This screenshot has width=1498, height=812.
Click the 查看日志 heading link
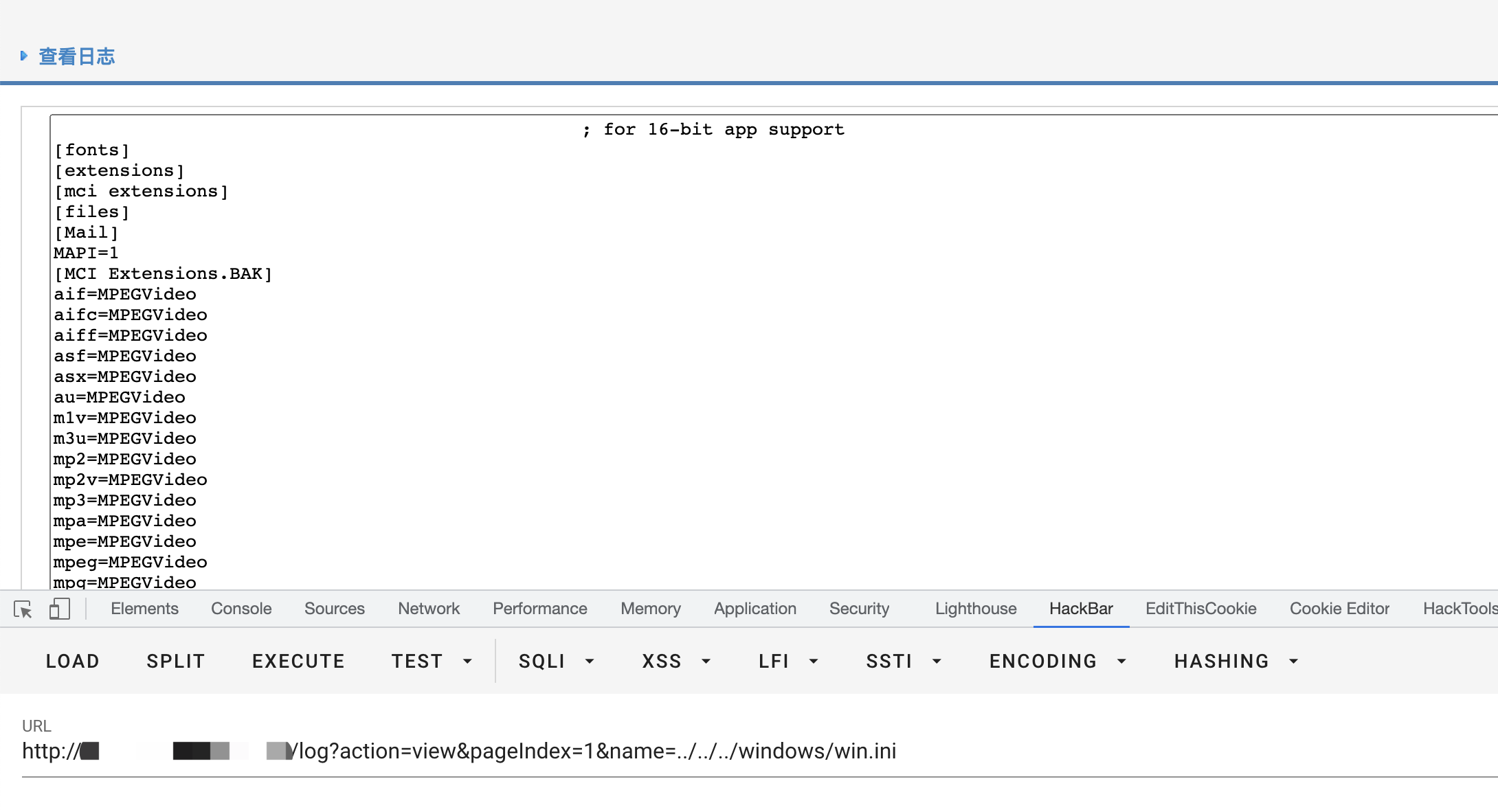(77, 56)
